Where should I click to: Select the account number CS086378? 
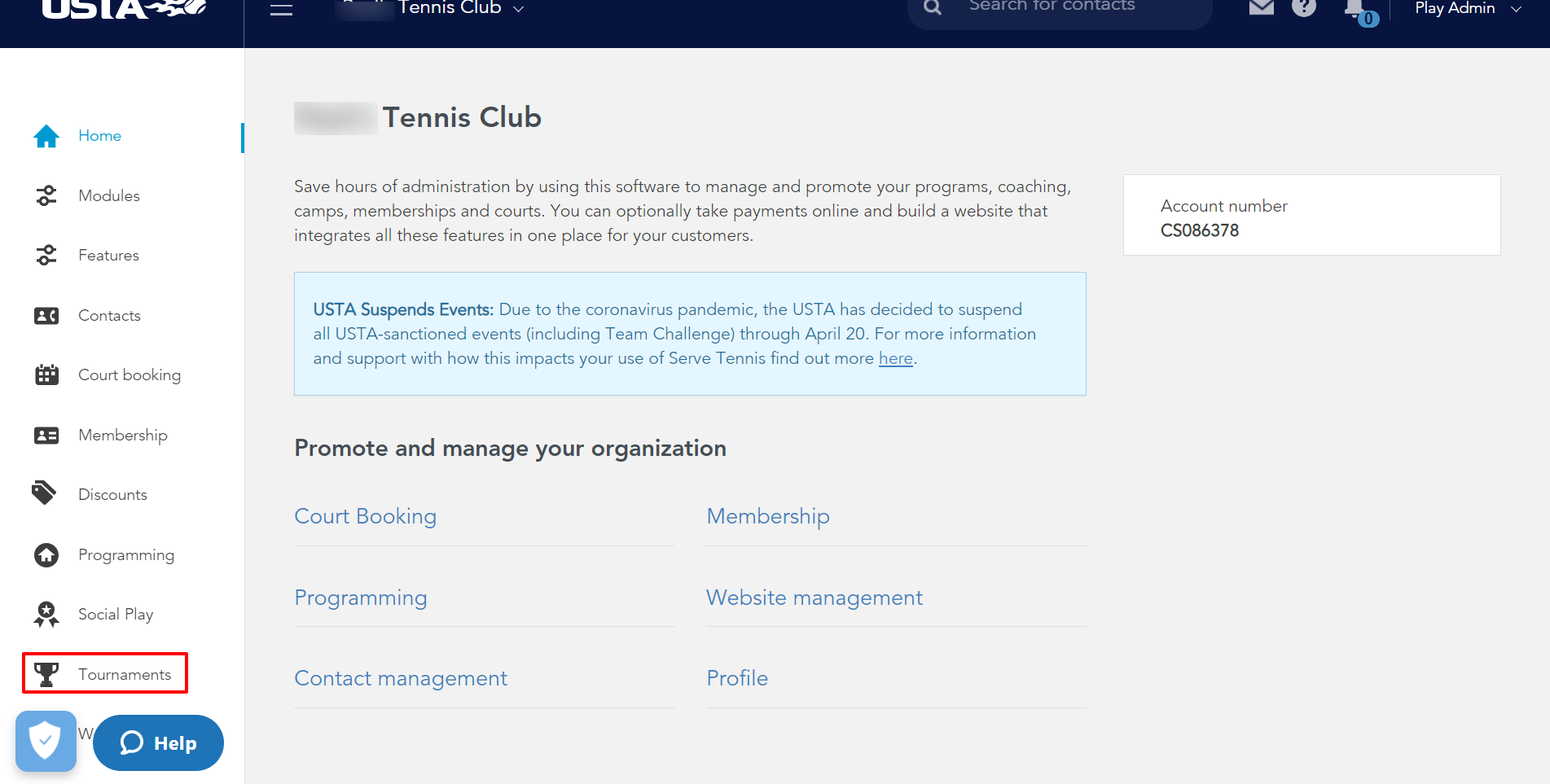click(x=1200, y=230)
